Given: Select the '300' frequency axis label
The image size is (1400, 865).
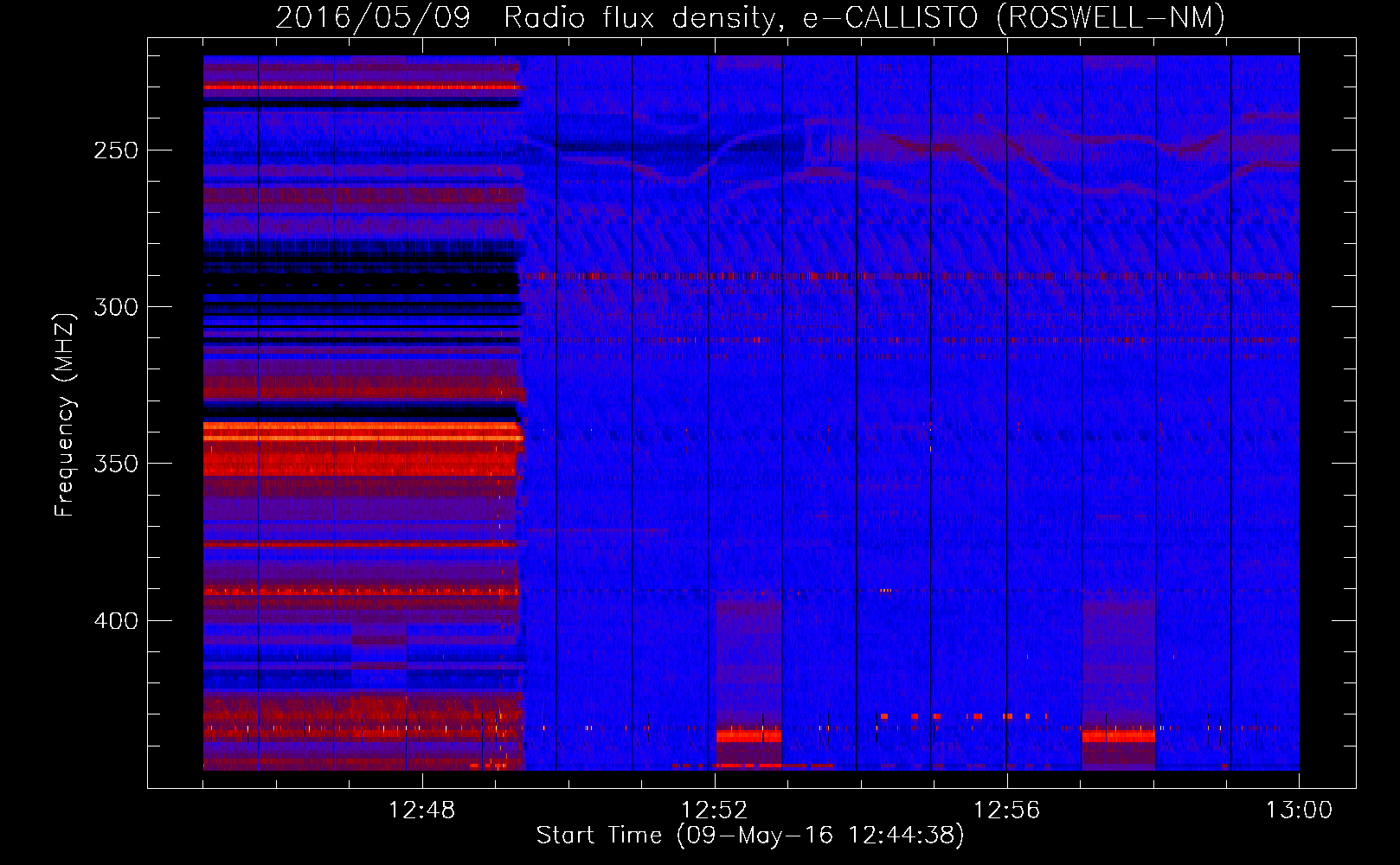Looking at the screenshot, I should tap(116, 307).
